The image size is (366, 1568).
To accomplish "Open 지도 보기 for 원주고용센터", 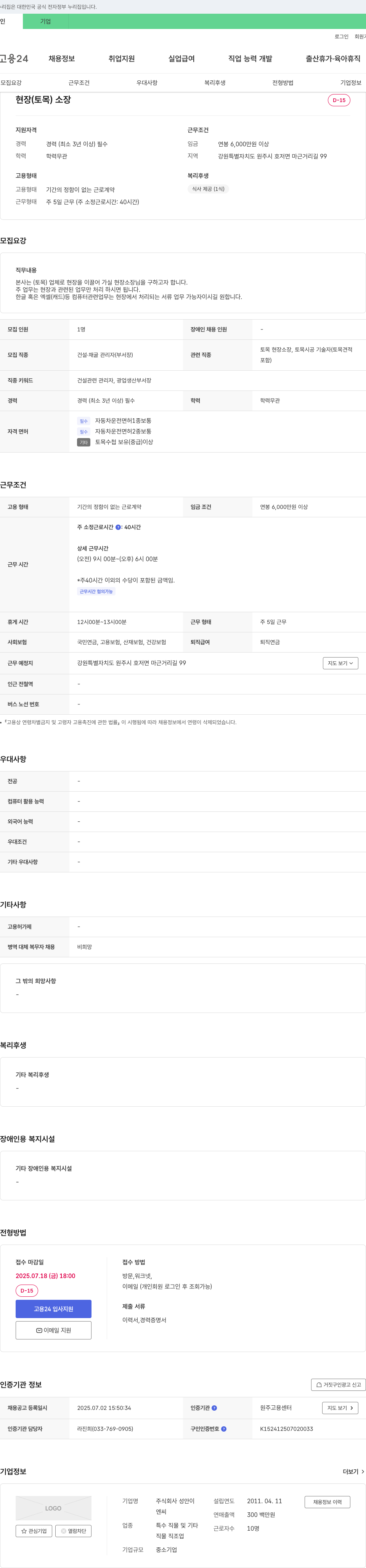I will [x=340, y=1408].
